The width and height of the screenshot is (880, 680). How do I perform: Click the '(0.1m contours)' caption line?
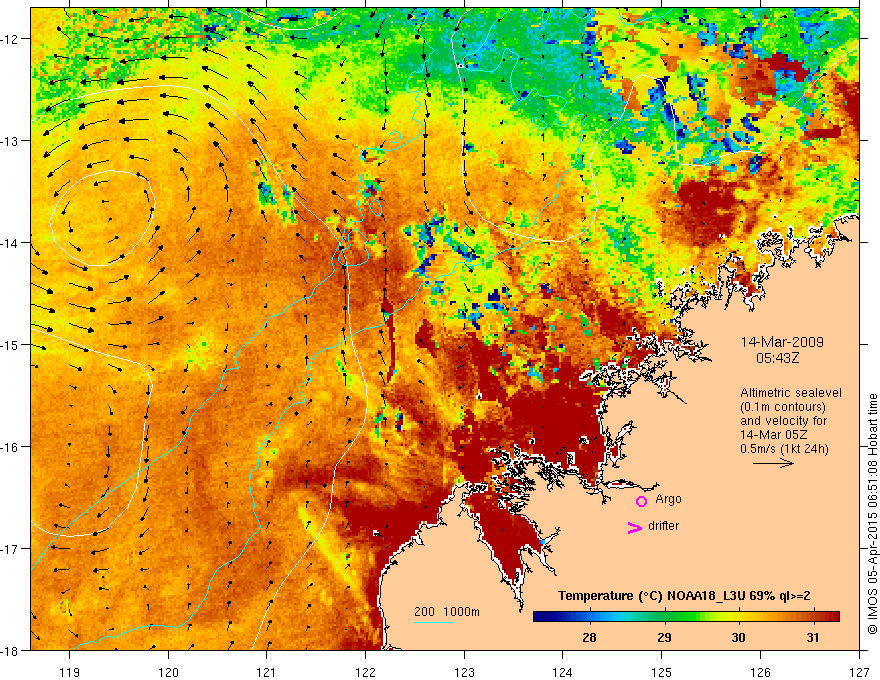(x=783, y=407)
